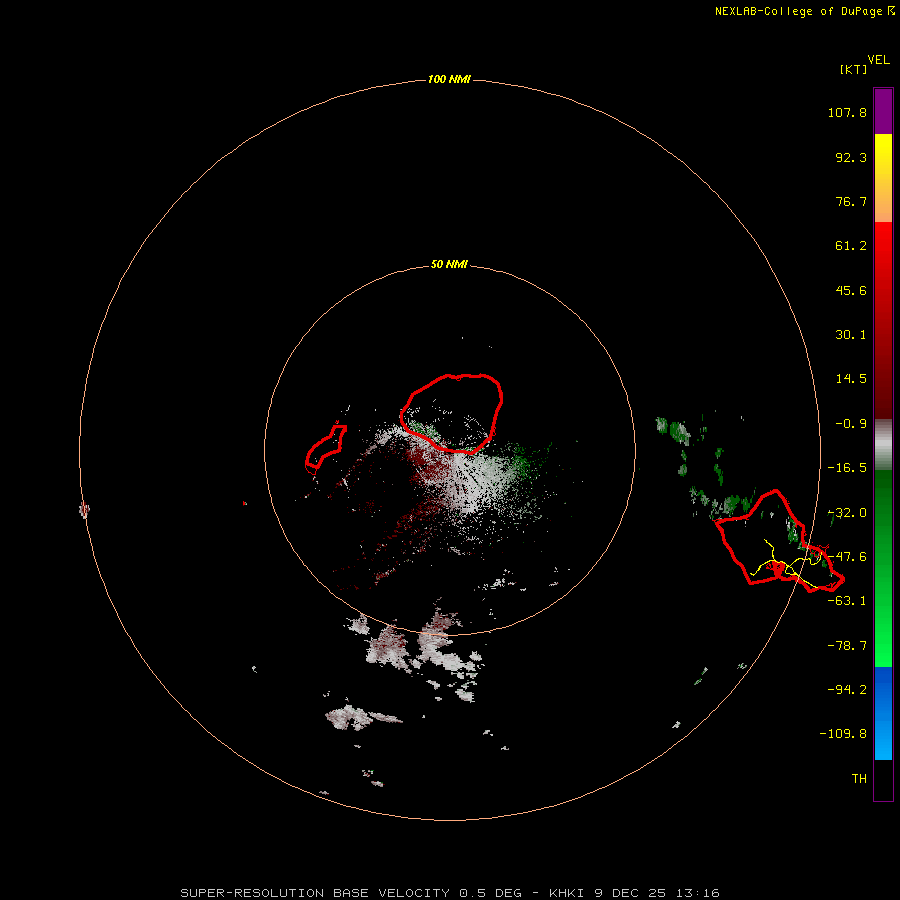The width and height of the screenshot is (900, 900).
Task: Select the -63.1 velocity scale label
Action: [847, 601]
